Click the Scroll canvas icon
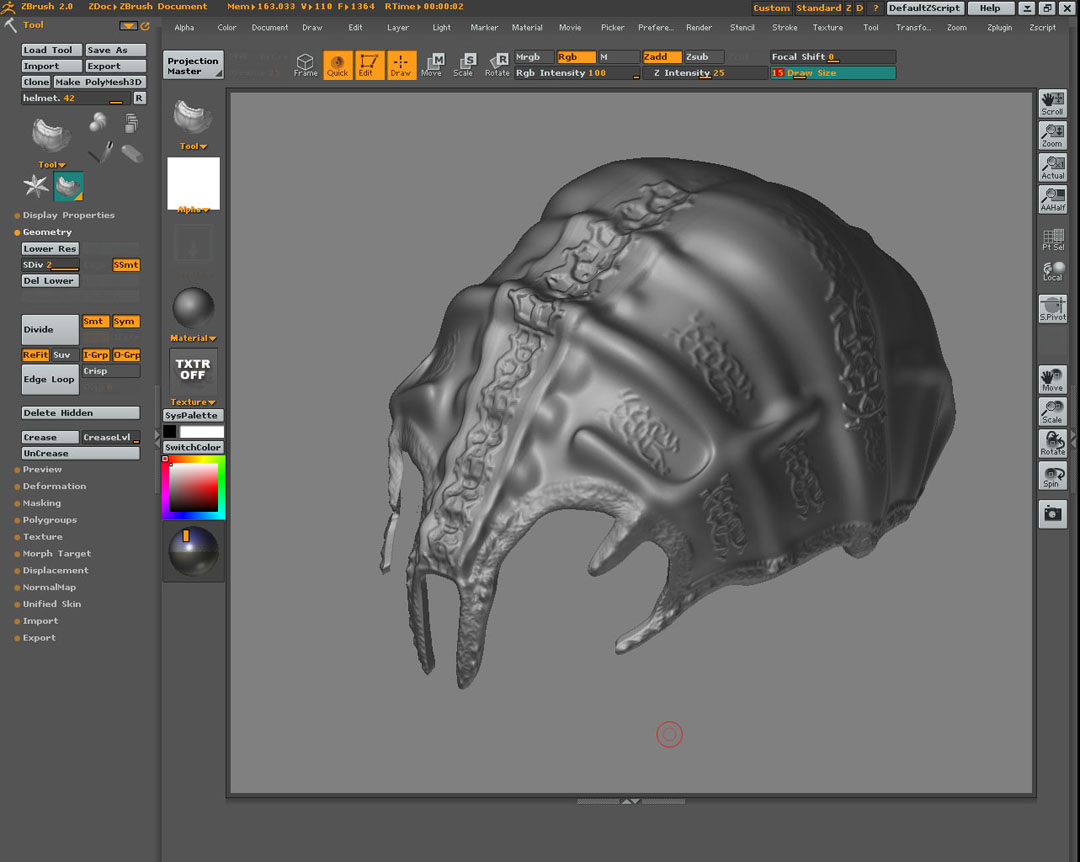This screenshot has height=862, width=1080. [1052, 103]
